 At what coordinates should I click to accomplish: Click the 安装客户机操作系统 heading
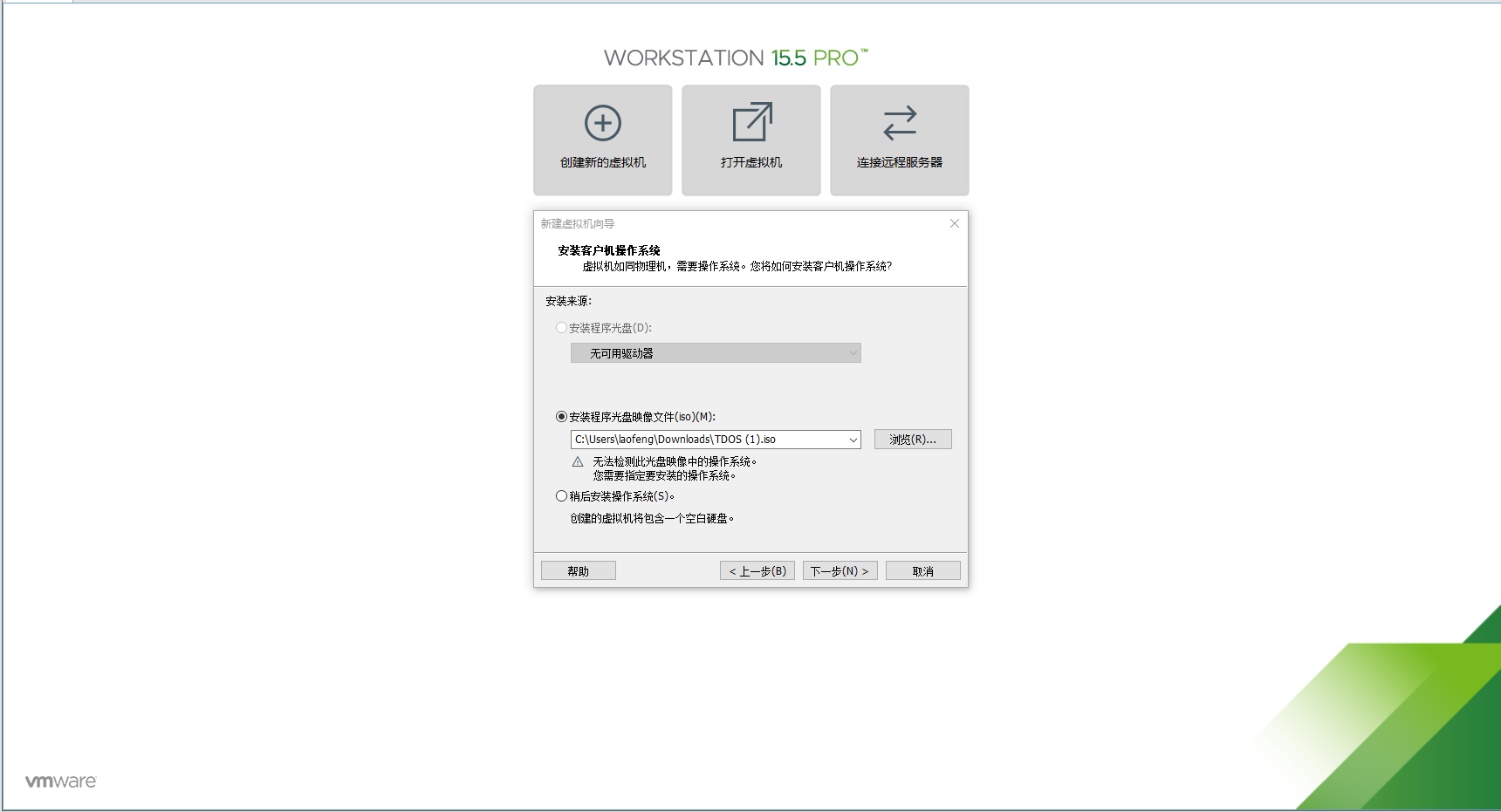[x=609, y=250]
